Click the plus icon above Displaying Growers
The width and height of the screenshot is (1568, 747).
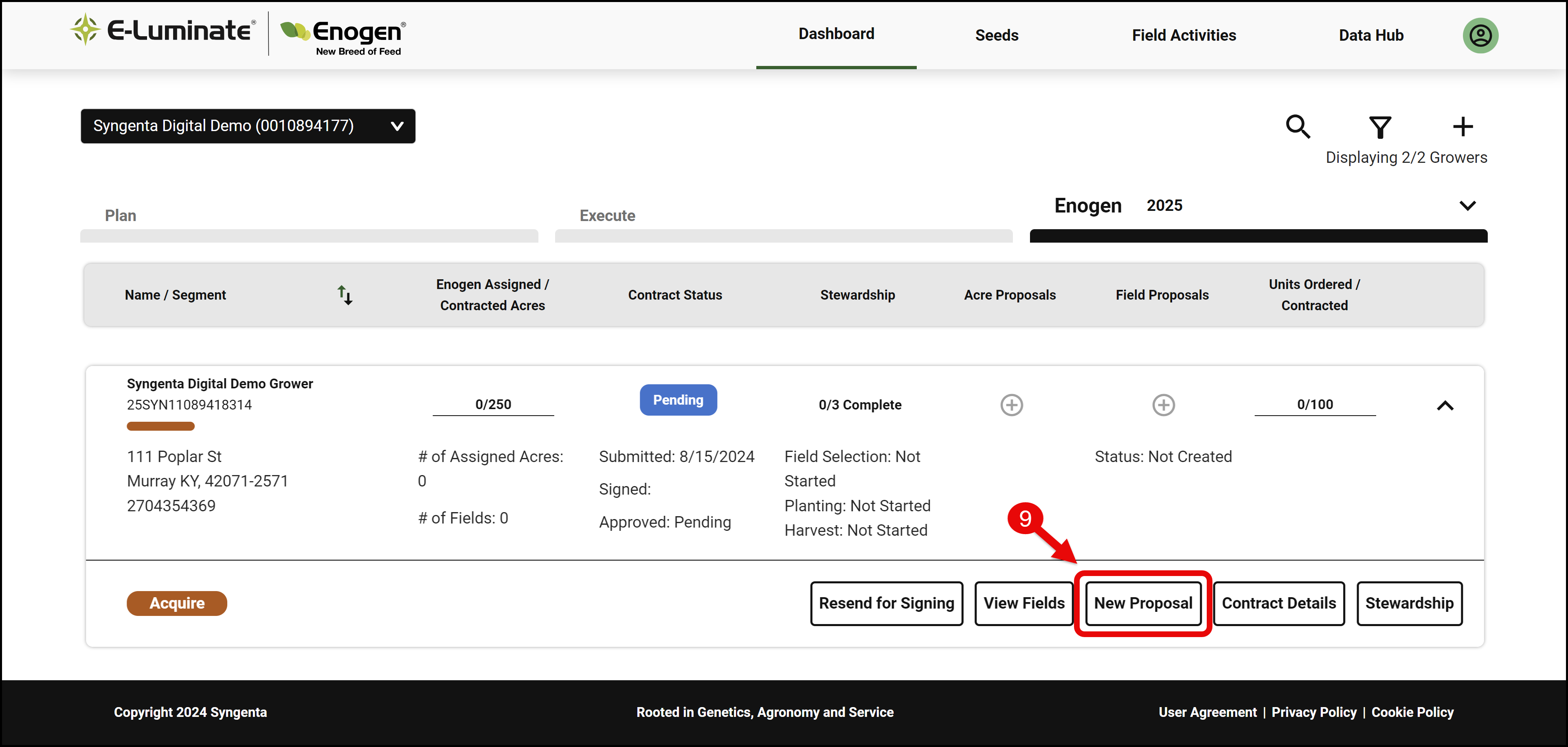click(x=1462, y=127)
